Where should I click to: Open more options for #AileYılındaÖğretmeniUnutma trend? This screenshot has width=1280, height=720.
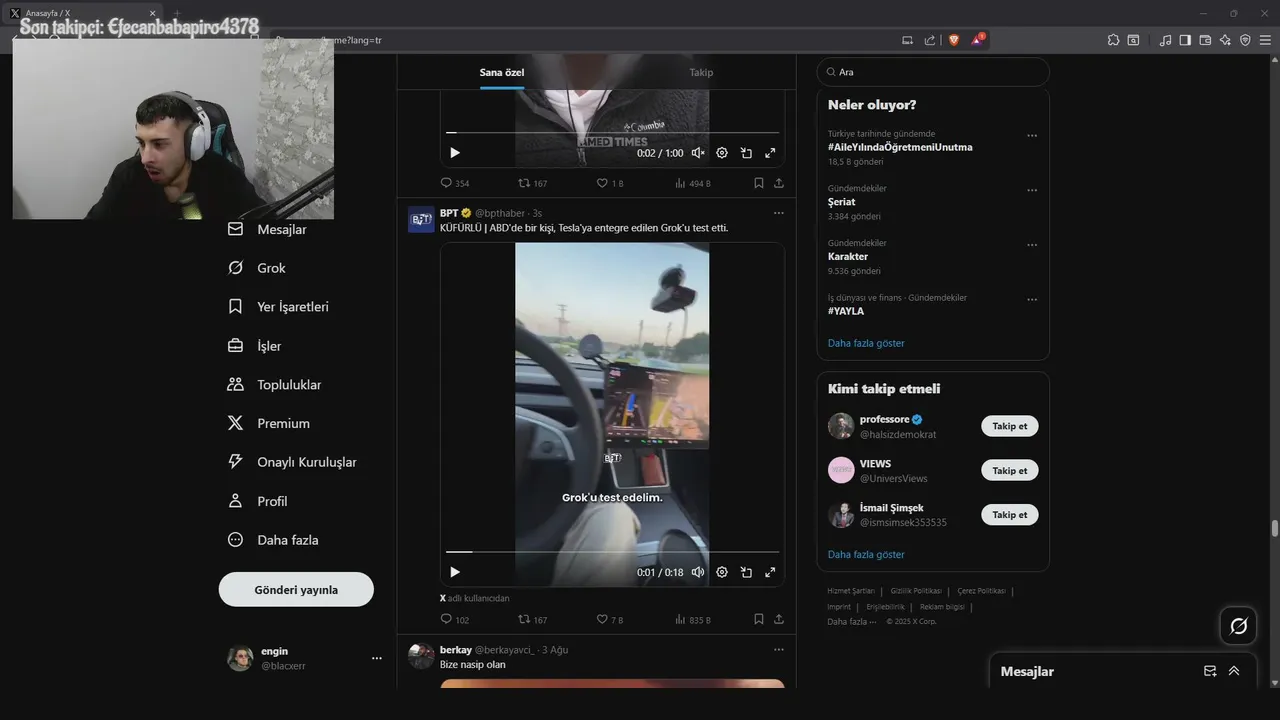[1032, 135]
